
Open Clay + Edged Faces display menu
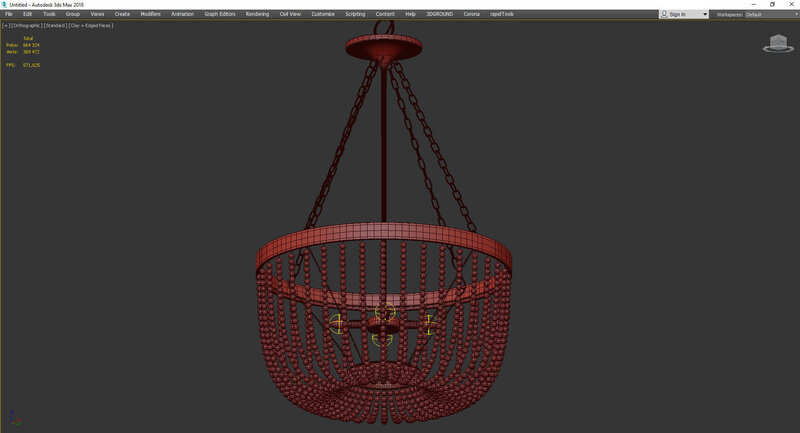coord(91,25)
